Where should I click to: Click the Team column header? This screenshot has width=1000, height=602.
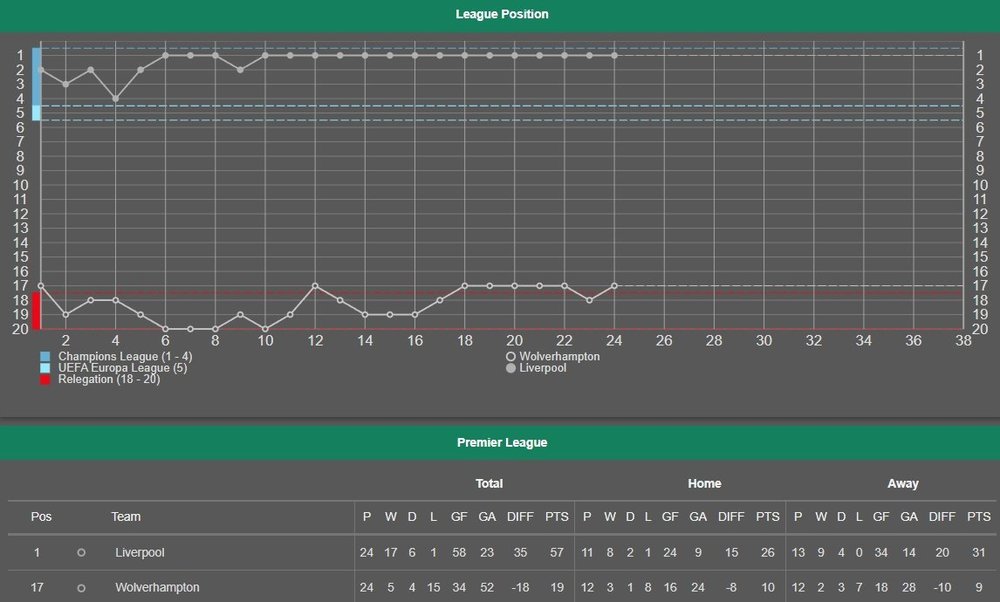pyautogui.click(x=126, y=517)
